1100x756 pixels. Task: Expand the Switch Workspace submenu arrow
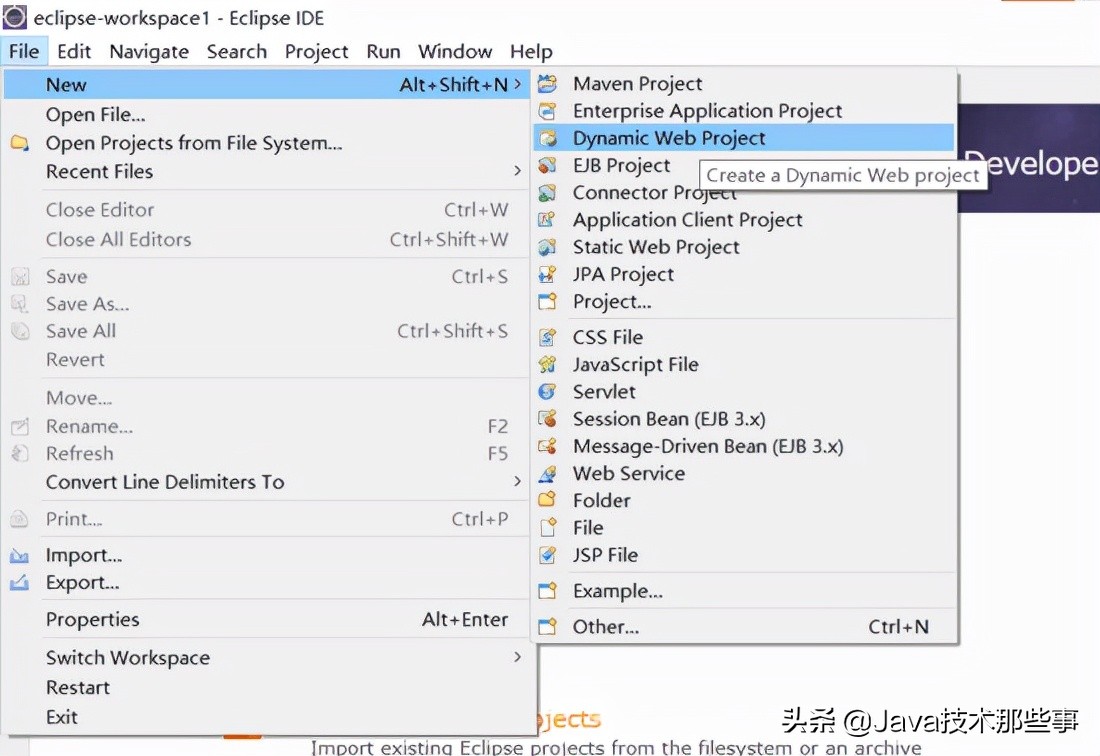(x=517, y=657)
